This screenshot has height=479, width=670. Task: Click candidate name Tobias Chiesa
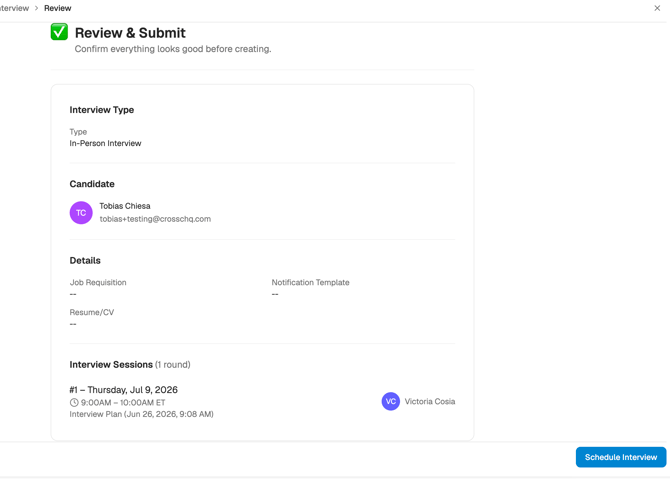click(125, 206)
